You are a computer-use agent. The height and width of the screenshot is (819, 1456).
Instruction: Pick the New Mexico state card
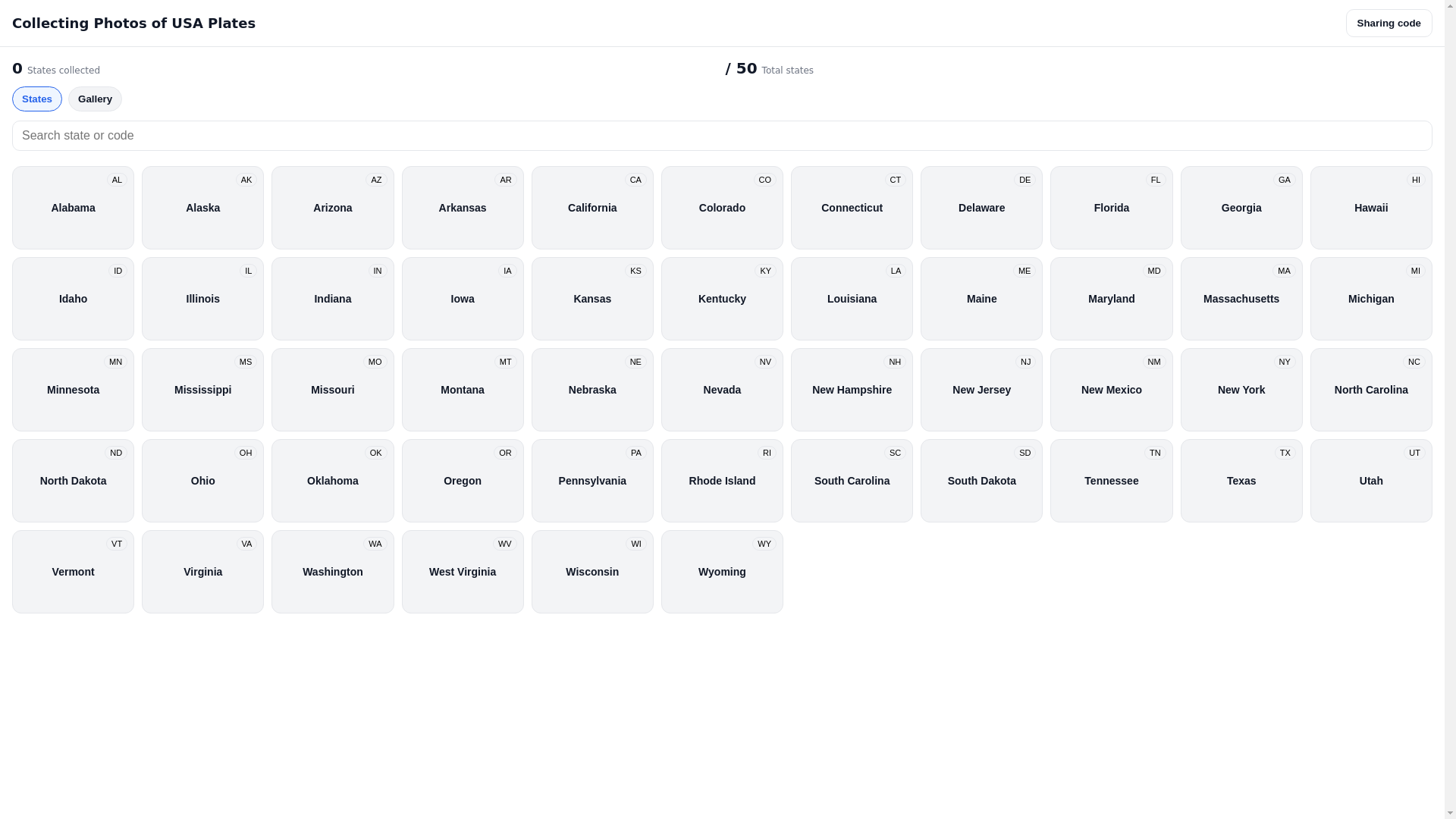click(x=1112, y=390)
